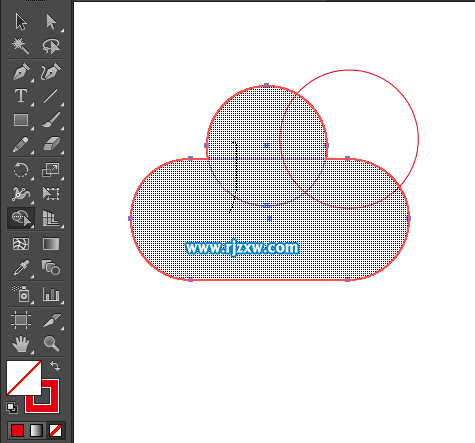Select the Zoom magnifier tool
475x443 pixels.
pyautogui.click(x=52, y=344)
